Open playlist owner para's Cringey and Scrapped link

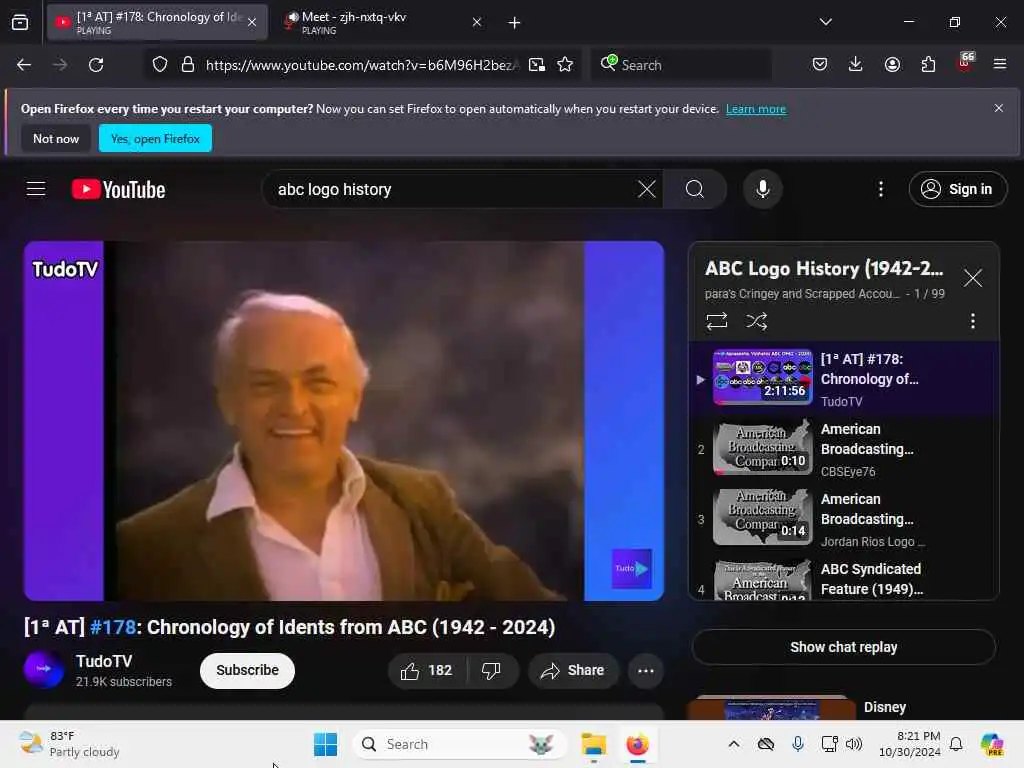[x=802, y=294]
